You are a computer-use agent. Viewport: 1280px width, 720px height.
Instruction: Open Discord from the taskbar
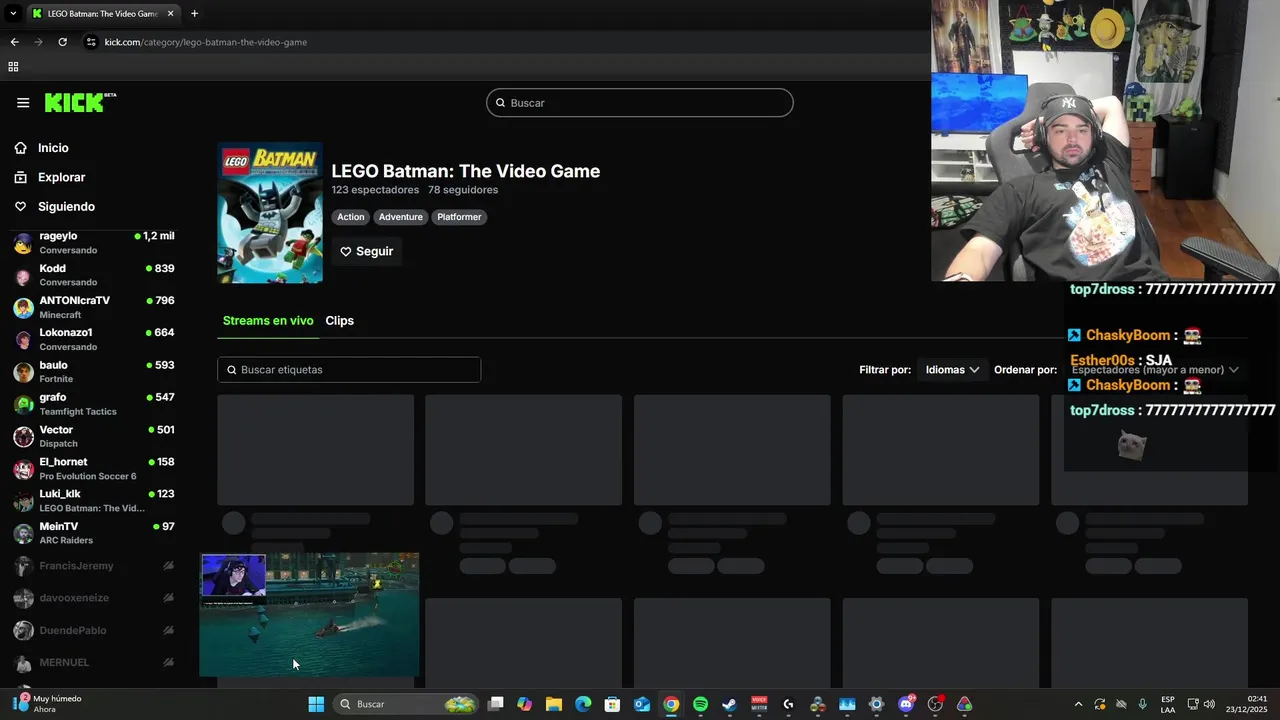(x=906, y=704)
